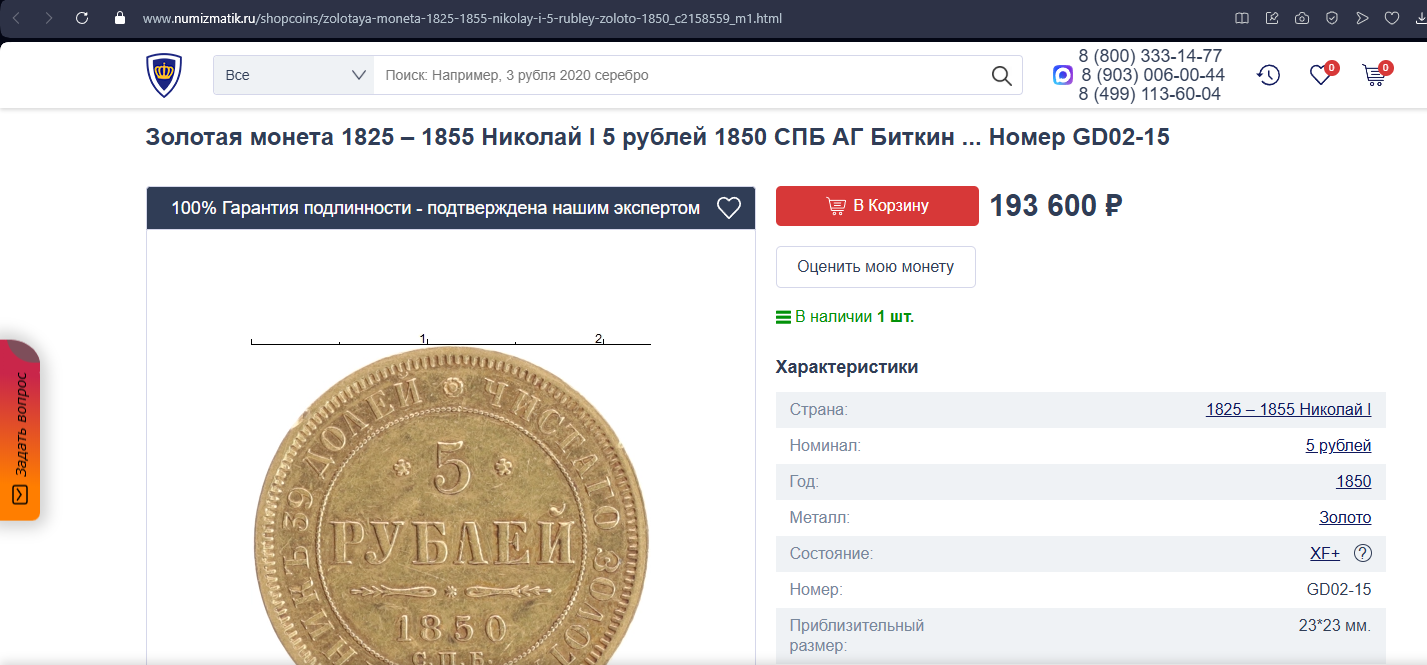Open the site favorites heart with badge

click(x=1321, y=75)
